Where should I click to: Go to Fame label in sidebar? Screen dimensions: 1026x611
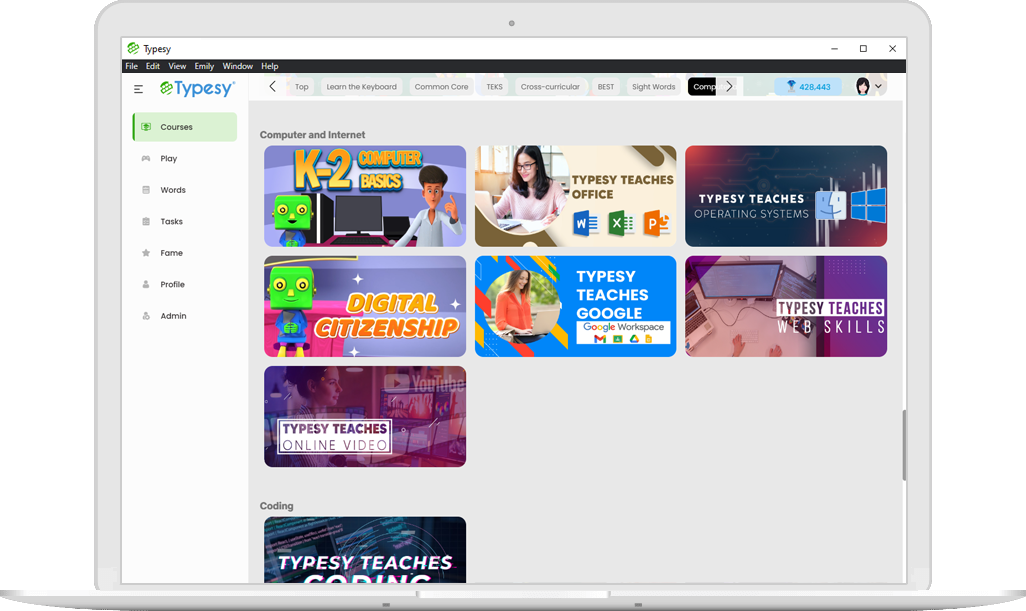(x=171, y=253)
